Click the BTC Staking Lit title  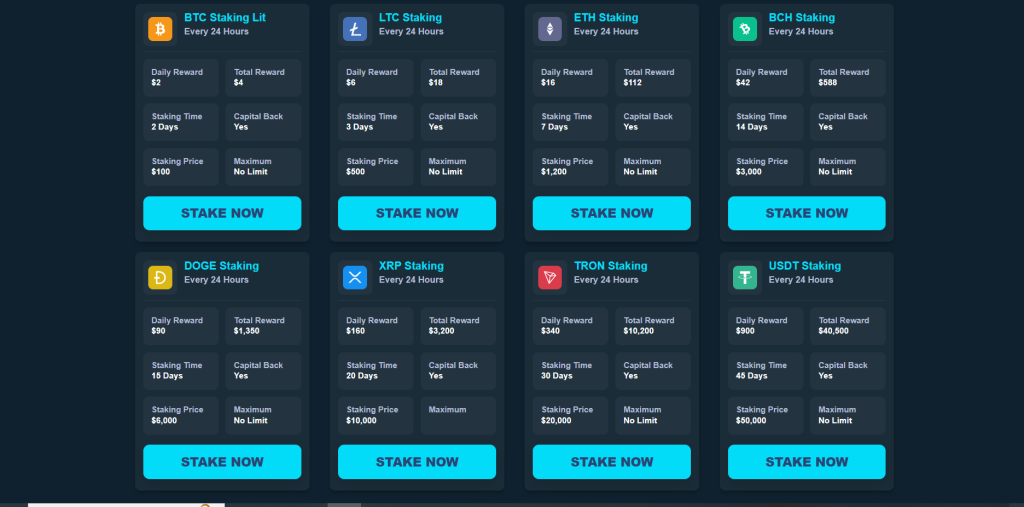225,18
